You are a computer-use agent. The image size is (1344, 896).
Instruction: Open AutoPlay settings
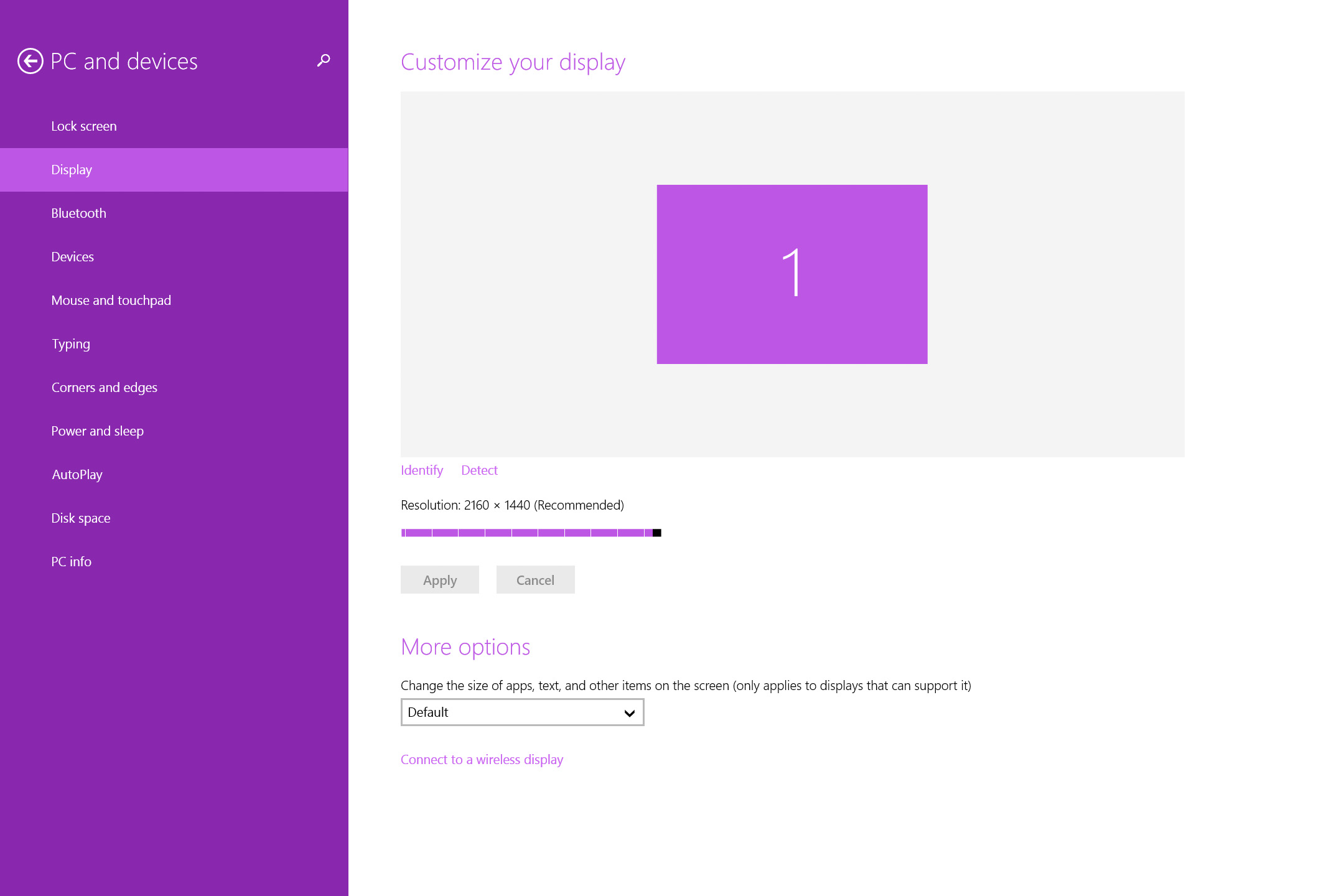(x=174, y=475)
